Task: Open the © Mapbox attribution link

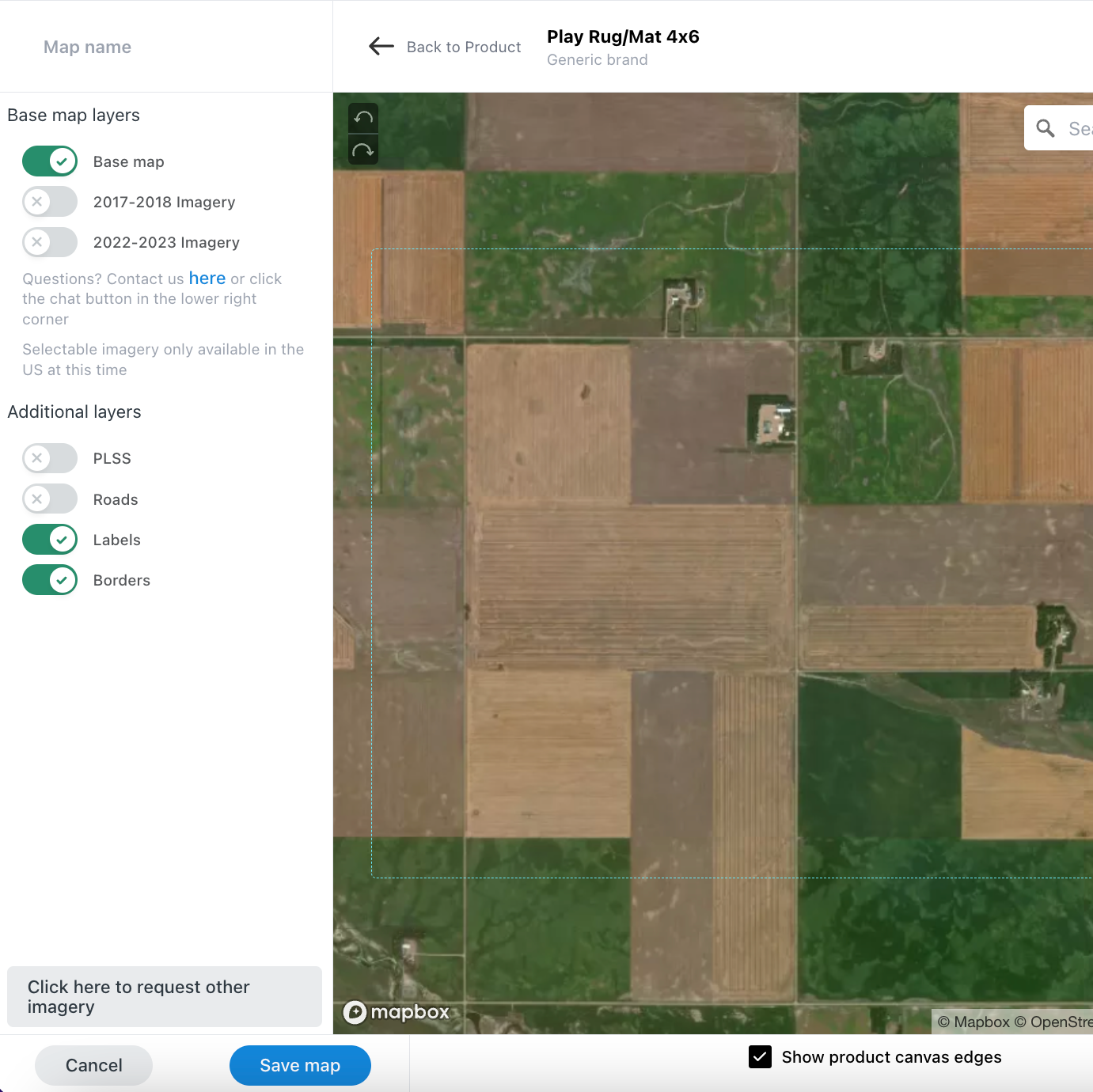Action: 973,1022
